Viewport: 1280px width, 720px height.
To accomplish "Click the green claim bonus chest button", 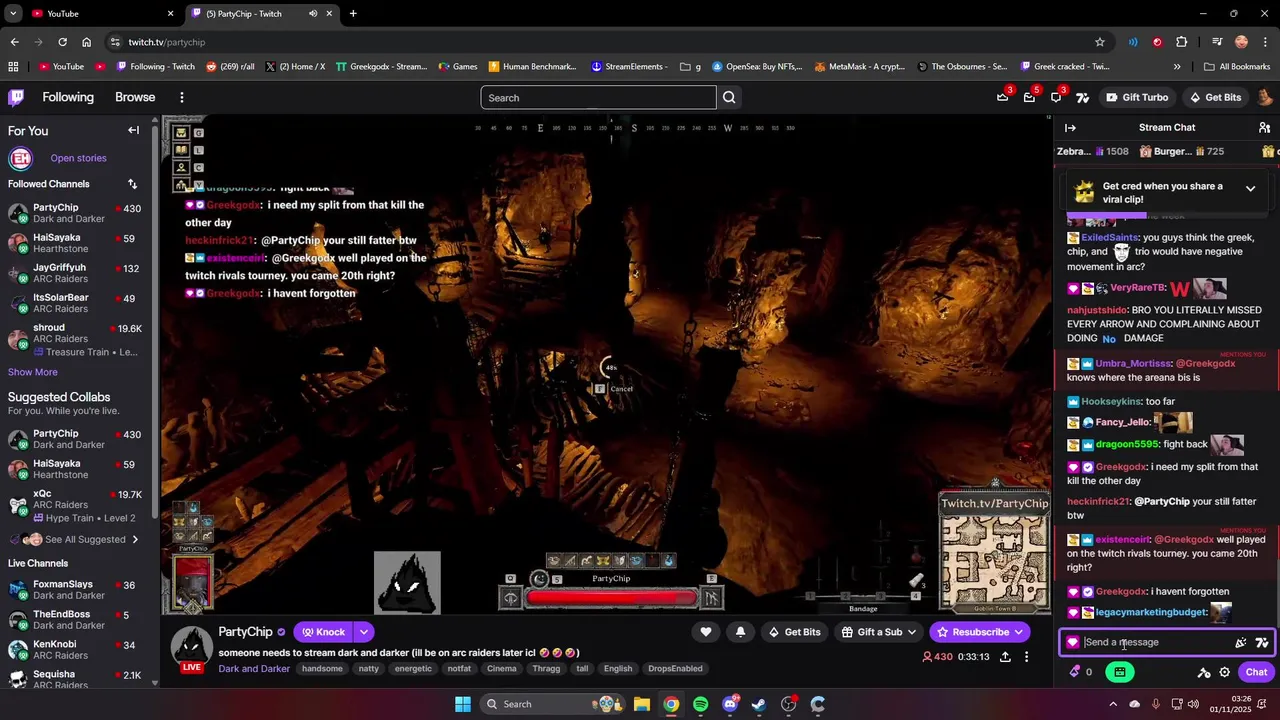I will 1120,672.
